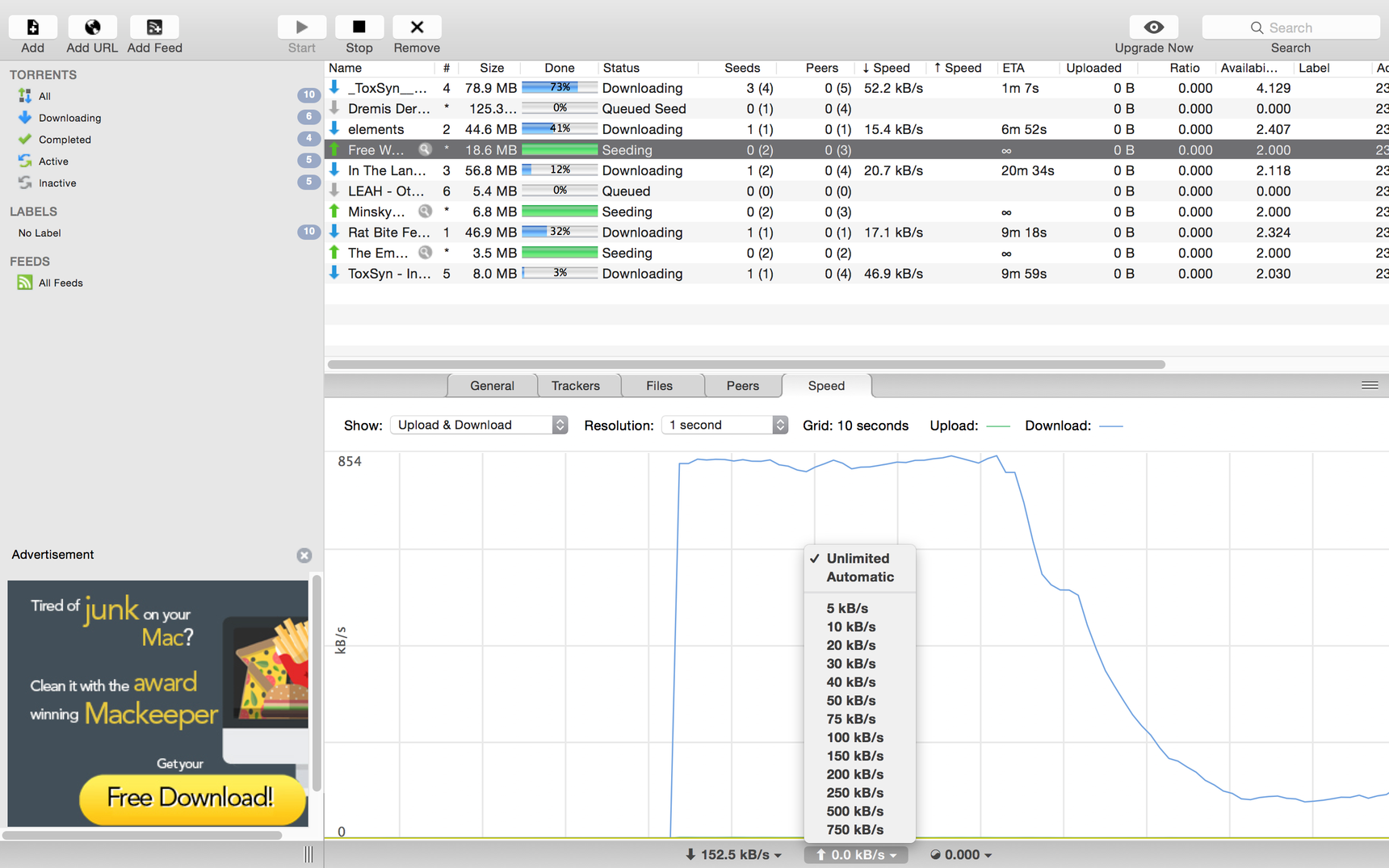Limit upload to 5 kB/s
This screenshot has width=1389, height=868.
click(x=860, y=608)
